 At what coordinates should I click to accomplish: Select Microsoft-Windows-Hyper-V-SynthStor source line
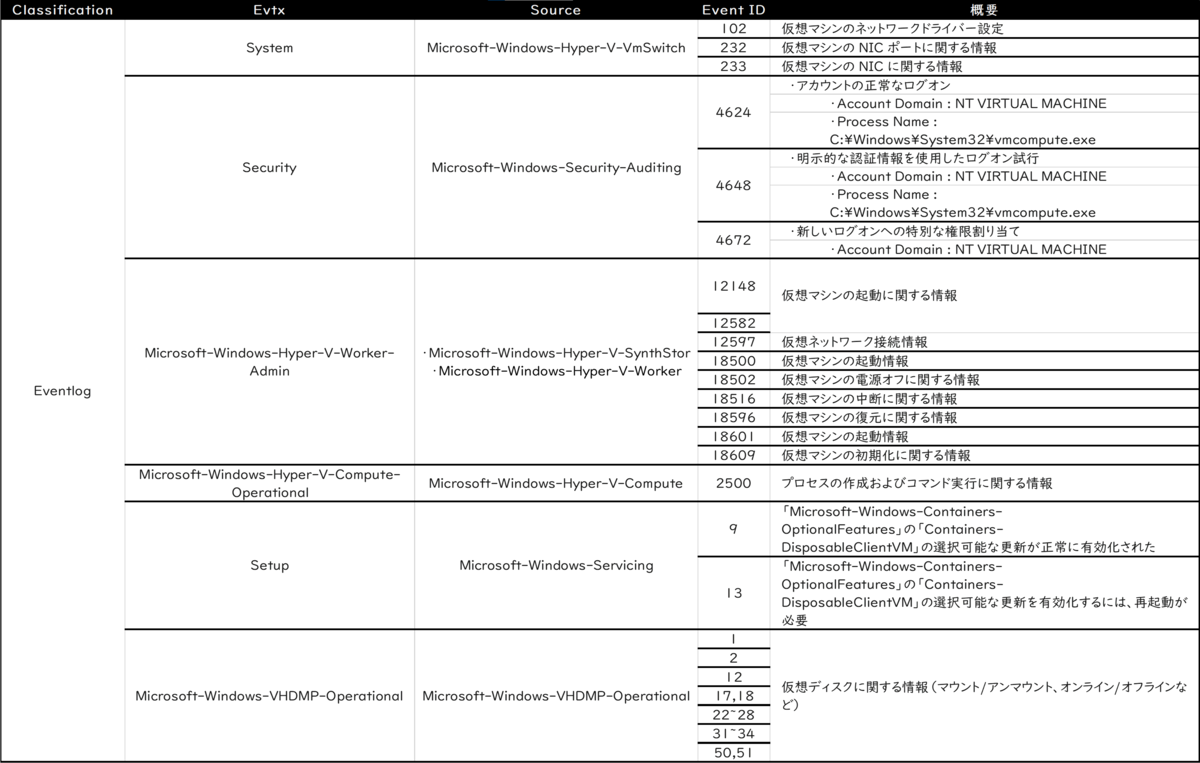click(x=556, y=352)
